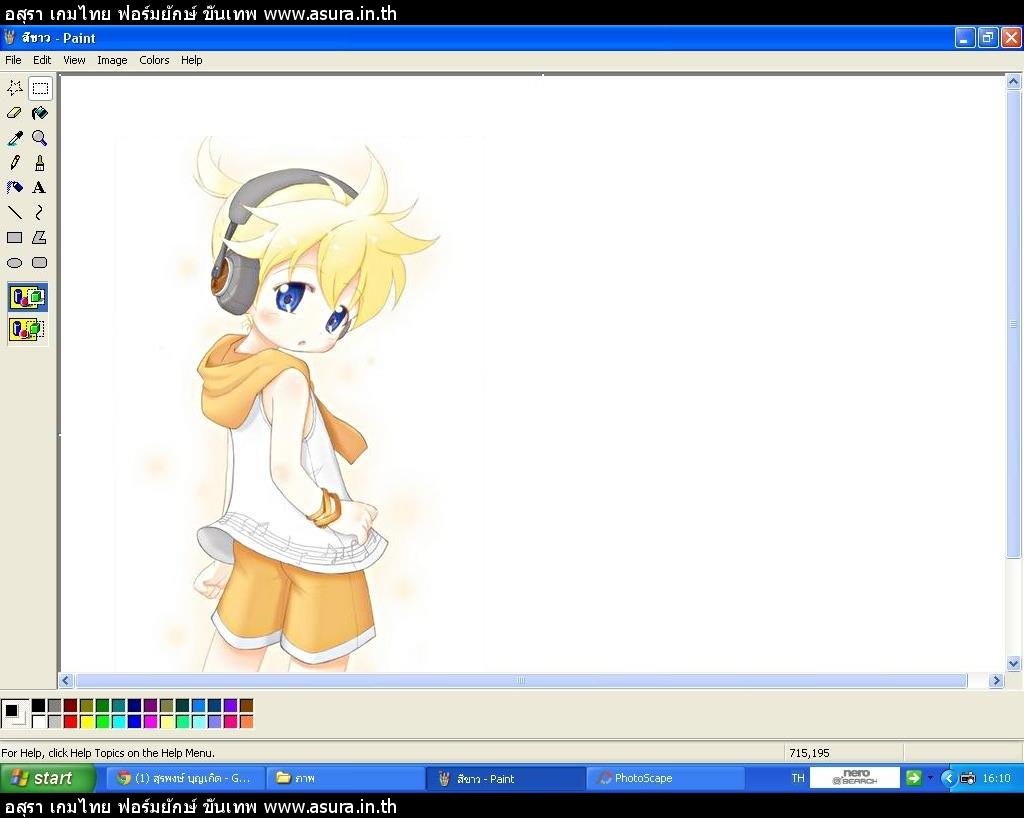Select the Pencil tool
This screenshot has height=818, width=1024.
coord(14,163)
